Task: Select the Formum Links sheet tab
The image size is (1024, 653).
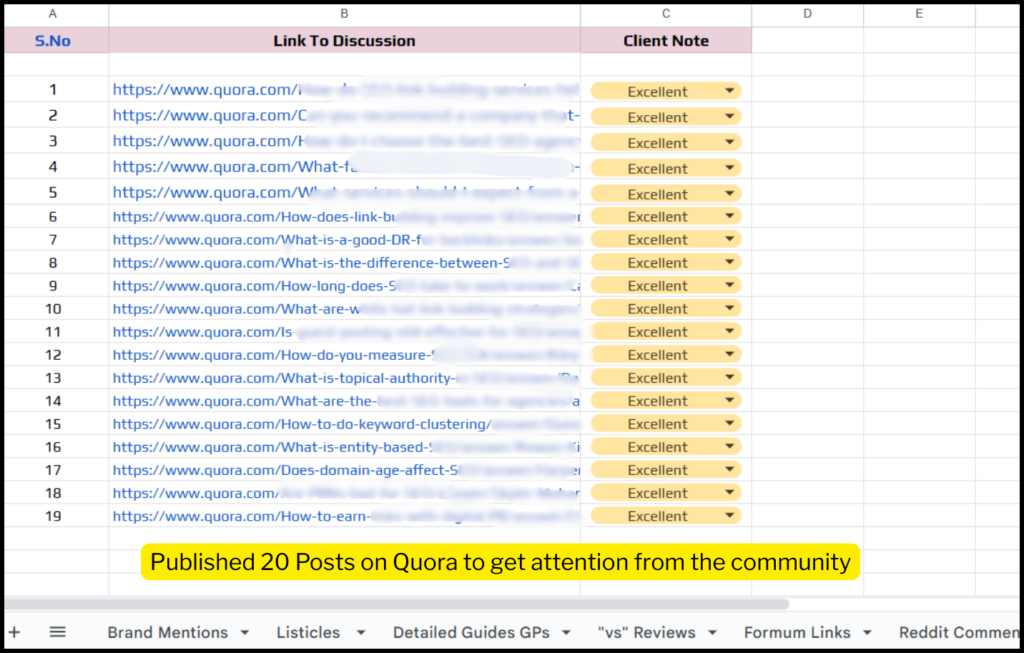Action: (x=797, y=632)
